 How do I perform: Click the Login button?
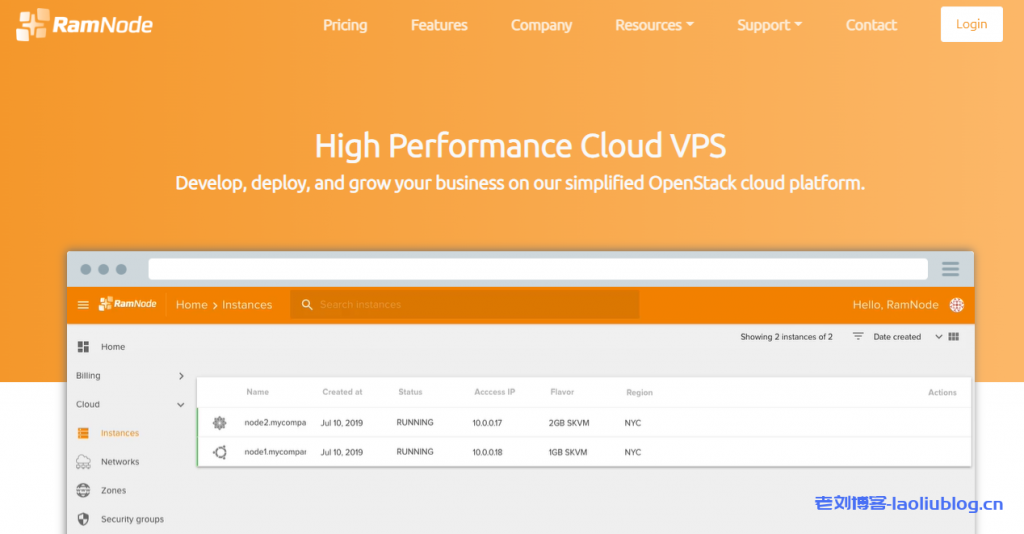pyautogui.click(x=971, y=25)
